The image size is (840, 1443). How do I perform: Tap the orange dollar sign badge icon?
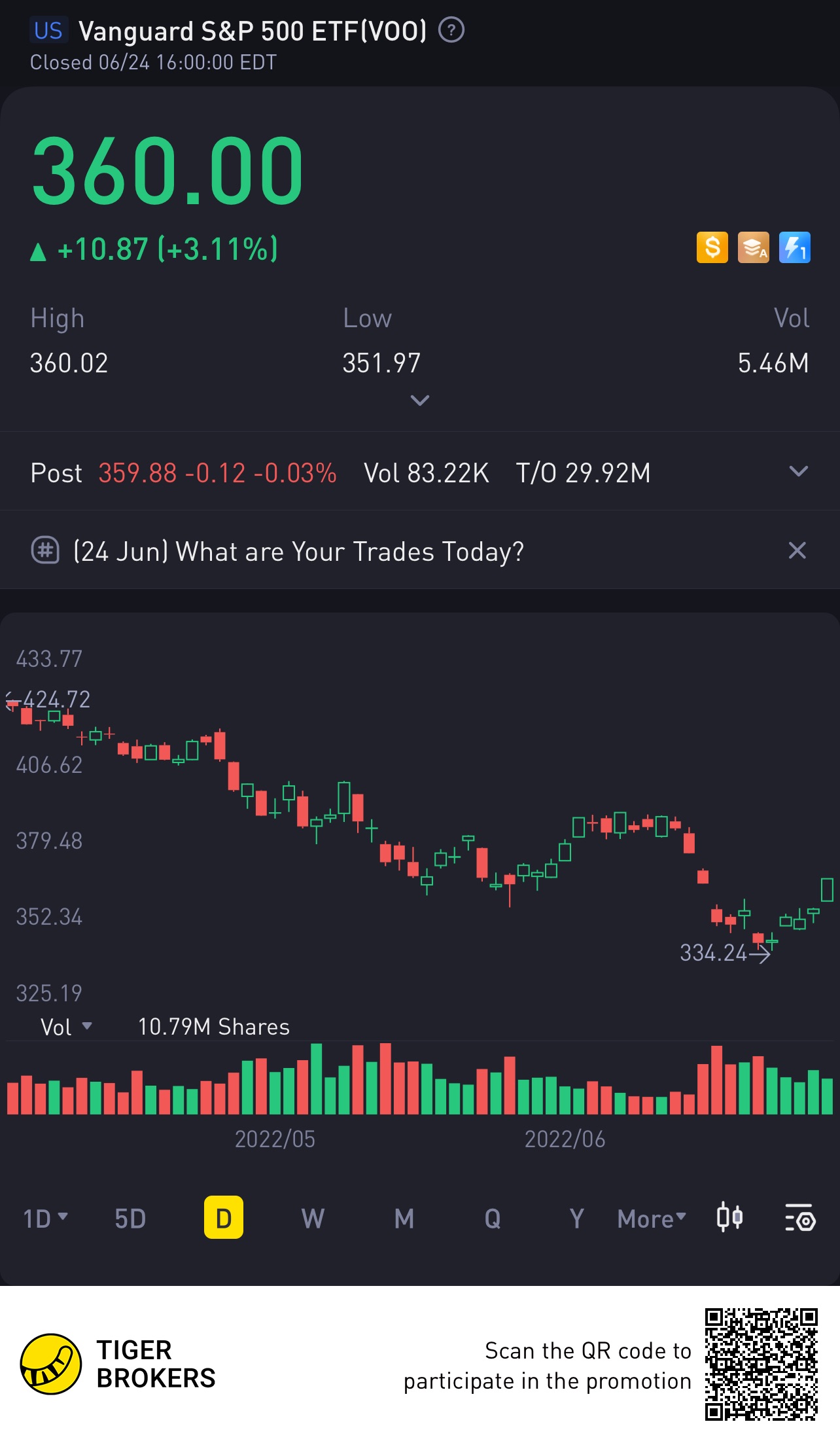[712, 248]
